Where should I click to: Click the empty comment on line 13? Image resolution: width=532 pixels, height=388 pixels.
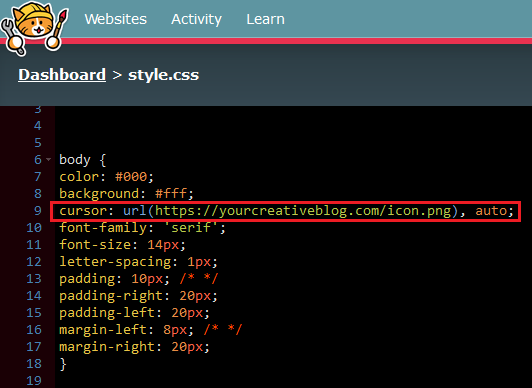click(199, 278)
